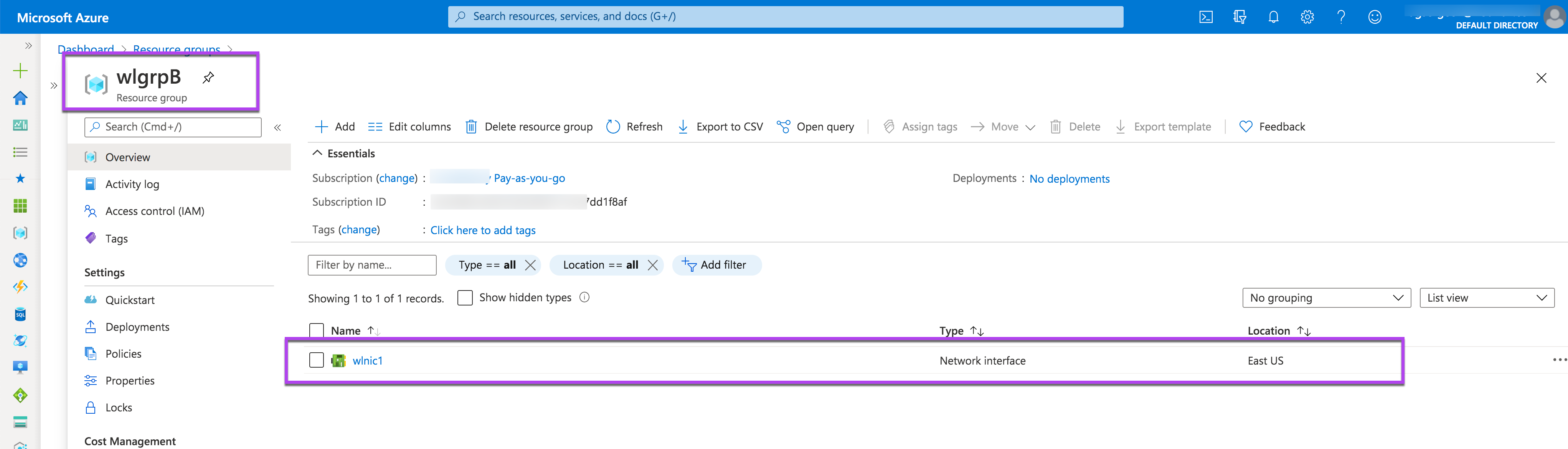Click Create a resource plus icon

20,71
